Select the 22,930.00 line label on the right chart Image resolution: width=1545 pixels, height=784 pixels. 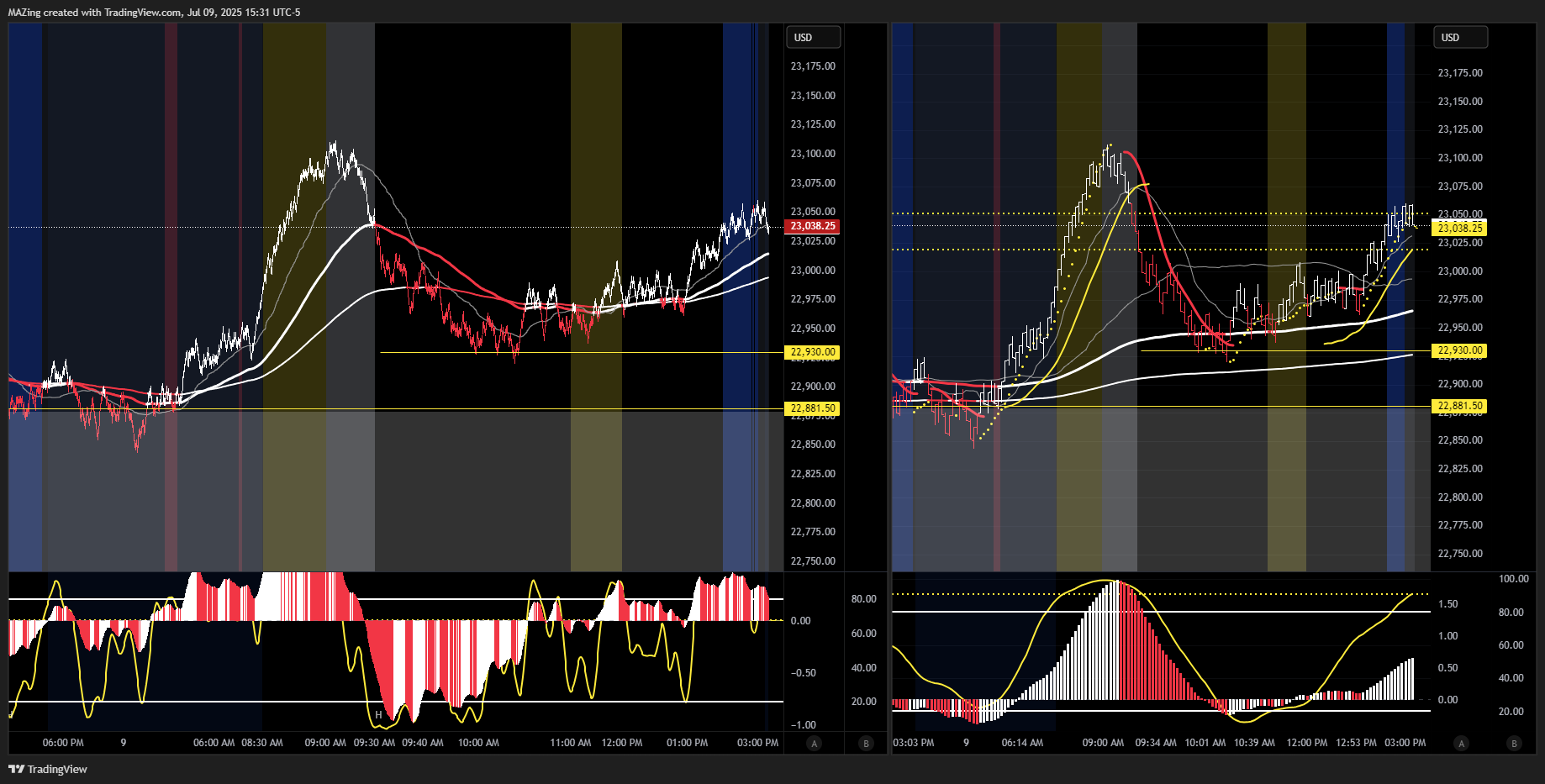[x=1459, y=350]
